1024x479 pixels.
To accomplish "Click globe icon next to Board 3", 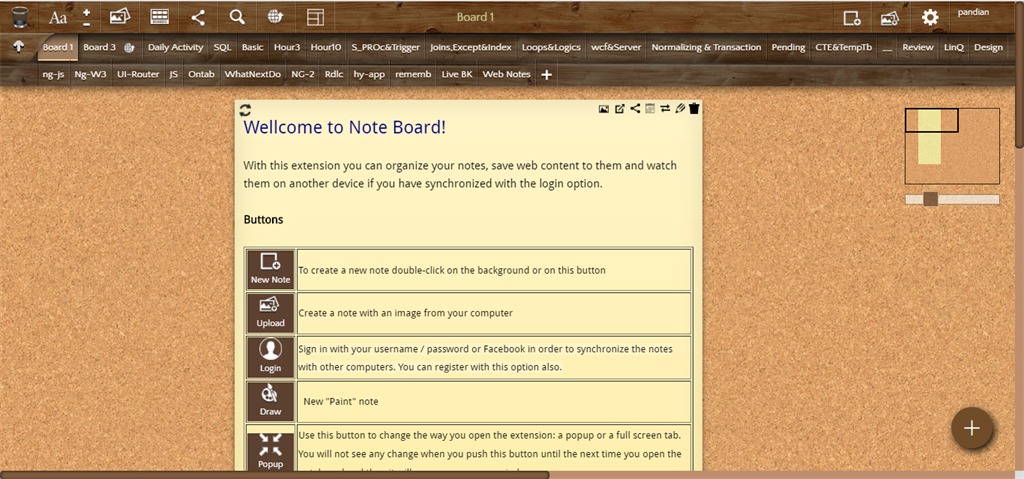I will click(129, 48).
